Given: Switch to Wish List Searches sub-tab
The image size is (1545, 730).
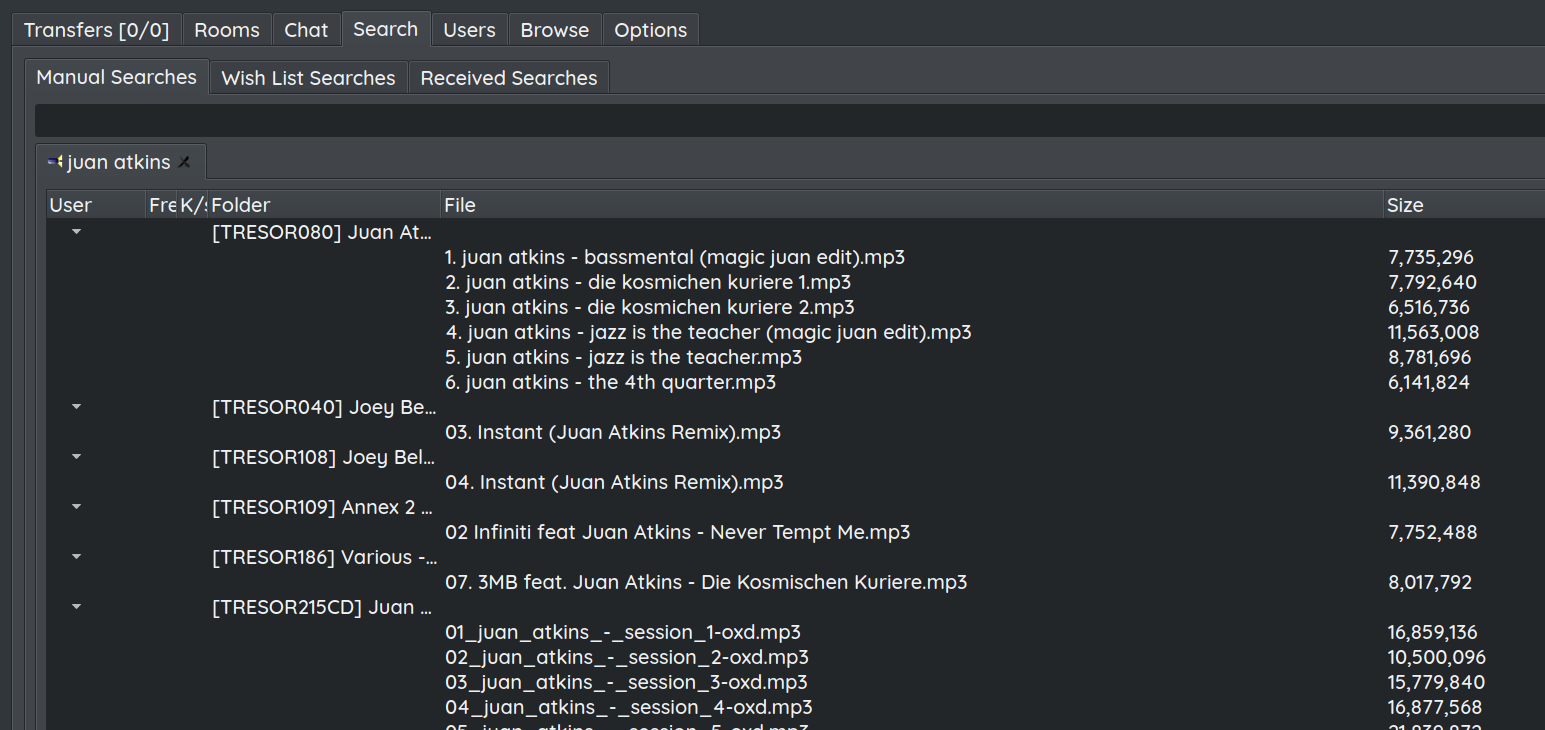Looking at the screenshot, I should click(309, 78).
